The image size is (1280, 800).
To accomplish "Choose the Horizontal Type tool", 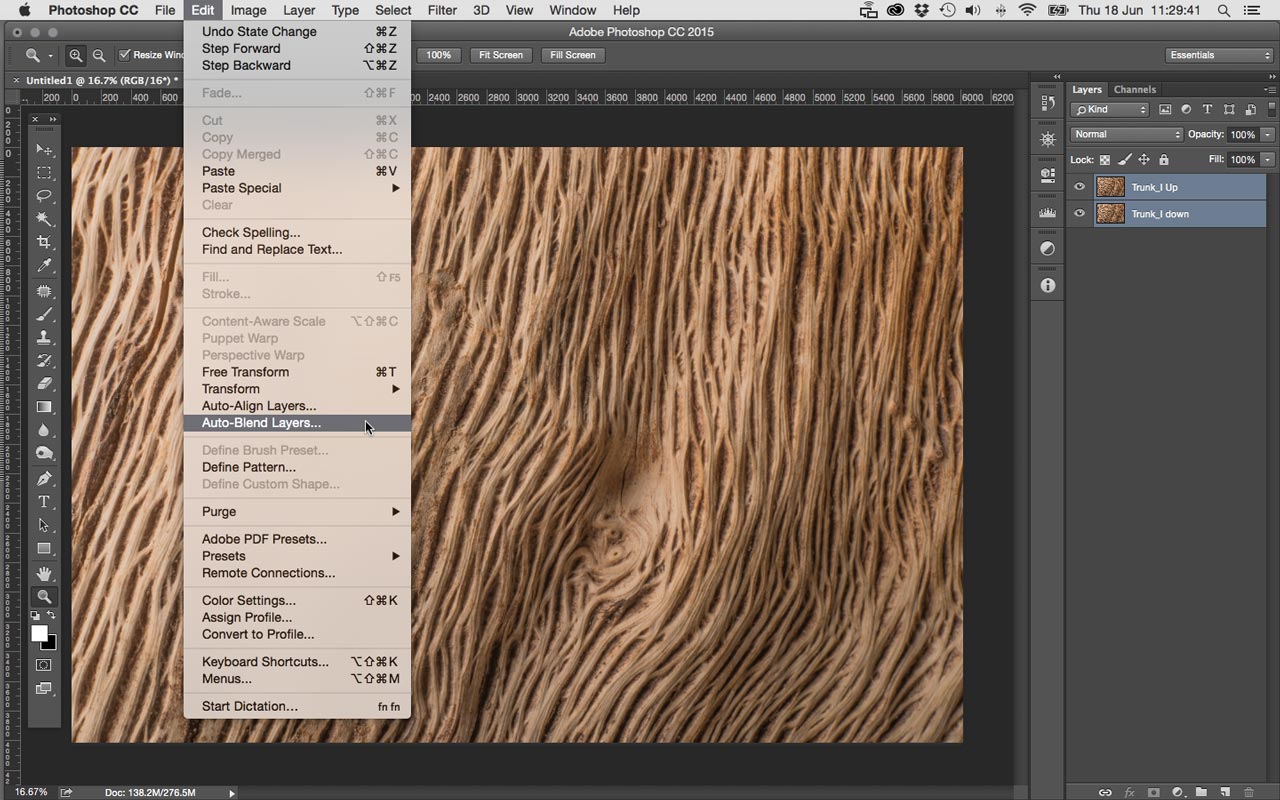I will 44,502.
